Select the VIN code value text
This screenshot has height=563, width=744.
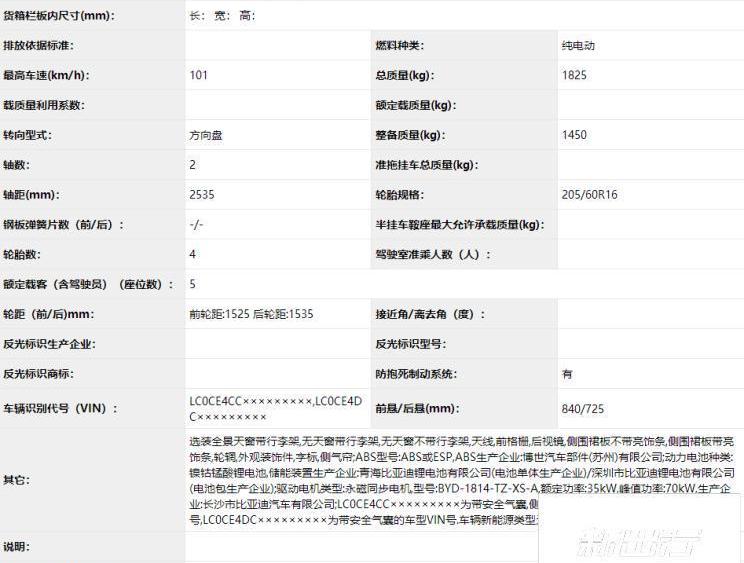tap(275, 408)
